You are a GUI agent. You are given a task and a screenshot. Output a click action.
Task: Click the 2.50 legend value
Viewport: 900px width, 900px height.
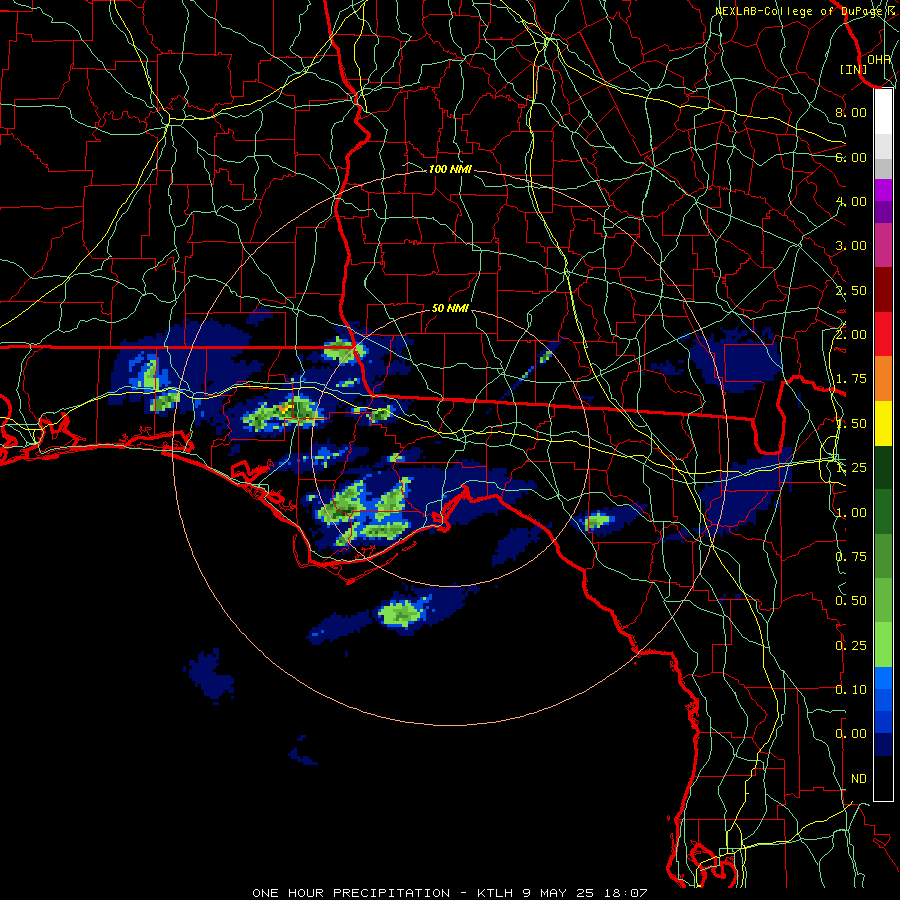point(851,290)
